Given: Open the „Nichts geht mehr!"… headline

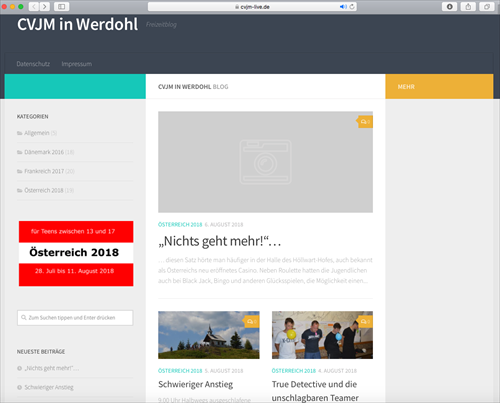Looking at the screenshot, I should tap(220, 241).
